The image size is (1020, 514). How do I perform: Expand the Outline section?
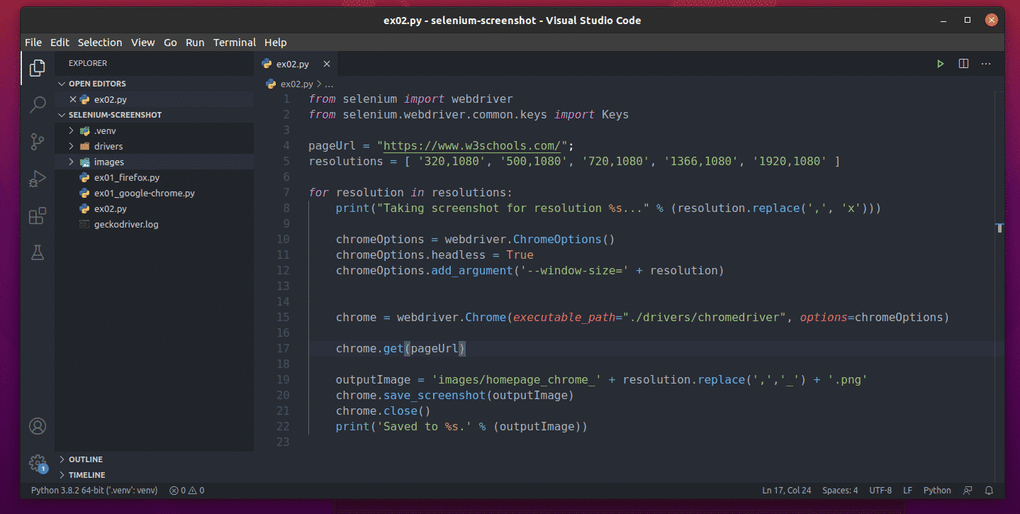[x=62, y=459]
